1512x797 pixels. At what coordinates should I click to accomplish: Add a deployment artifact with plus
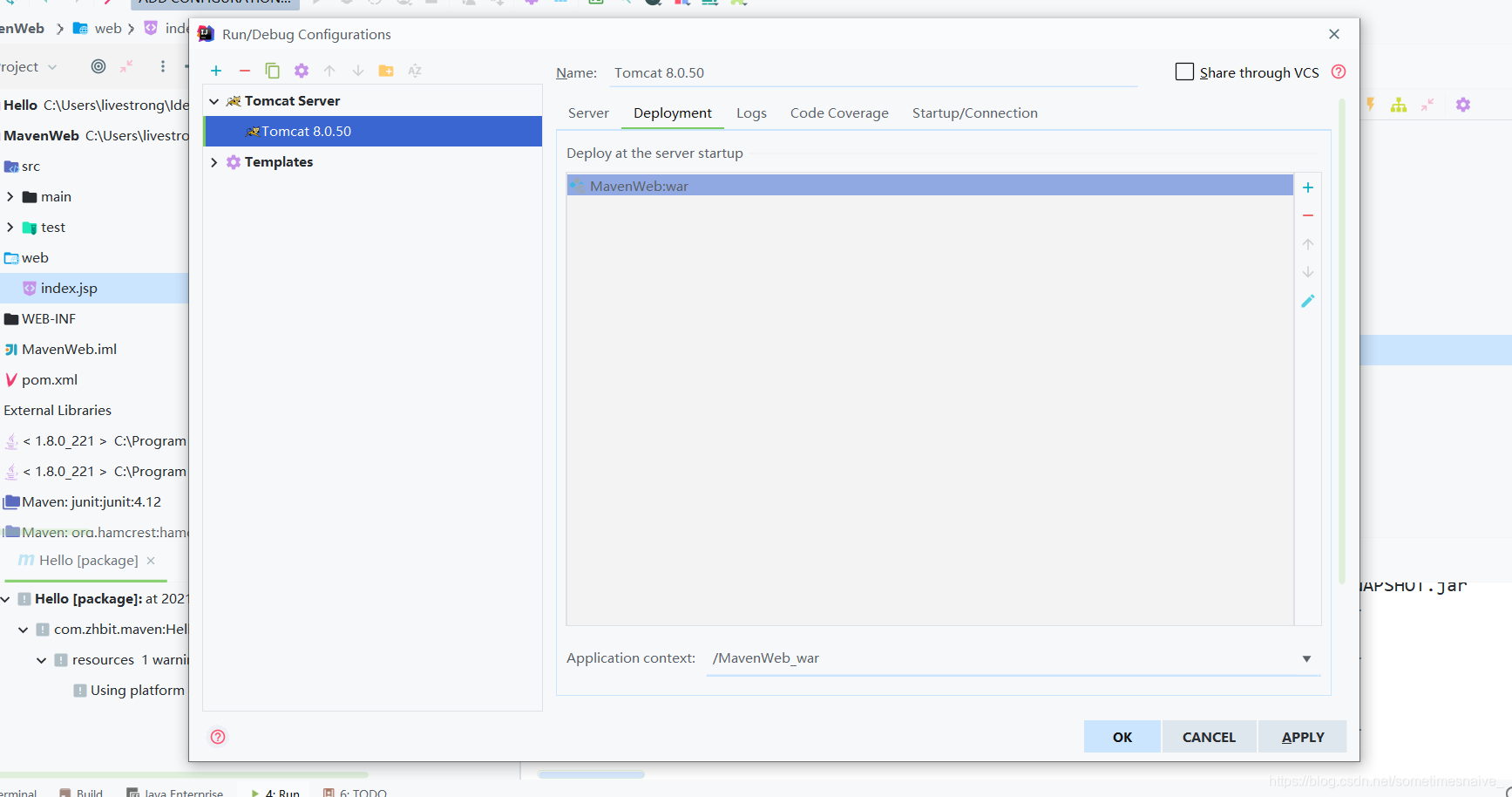[x=1308, y=187]
